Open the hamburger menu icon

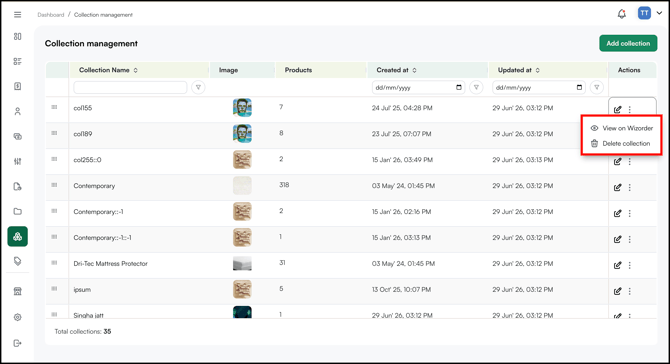pos(18,15)
